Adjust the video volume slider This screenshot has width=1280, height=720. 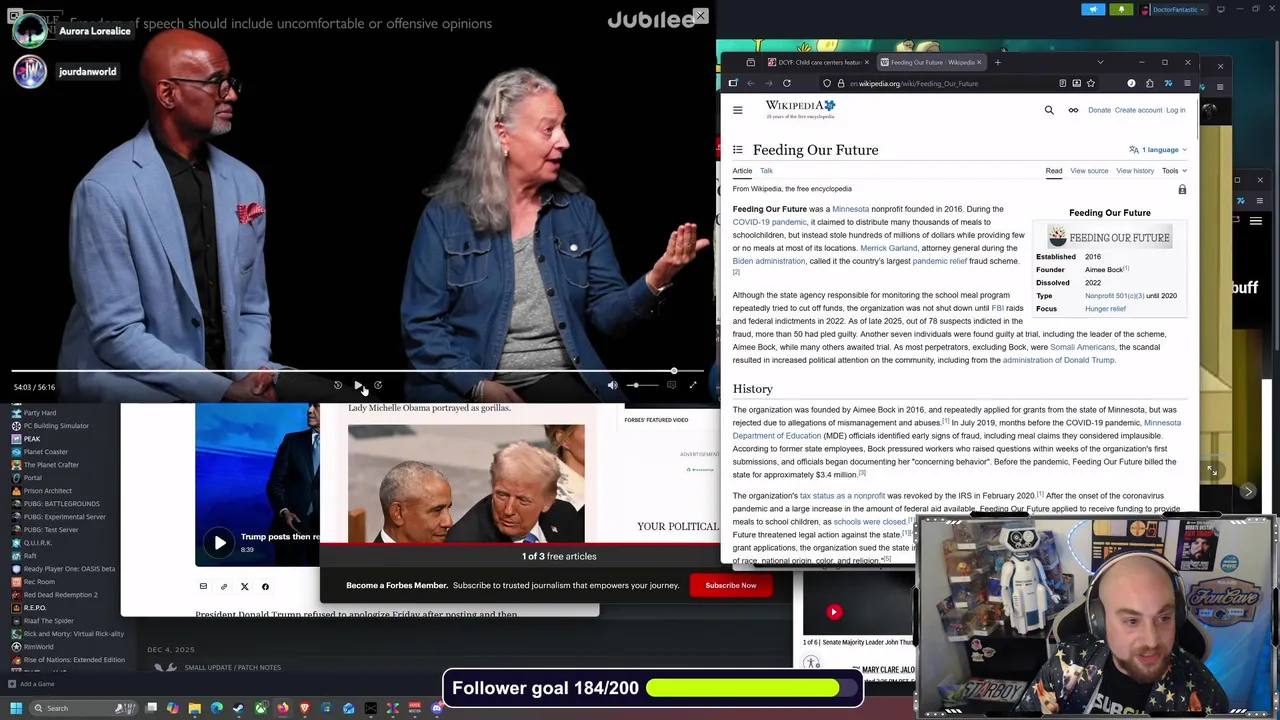point(643,385)
